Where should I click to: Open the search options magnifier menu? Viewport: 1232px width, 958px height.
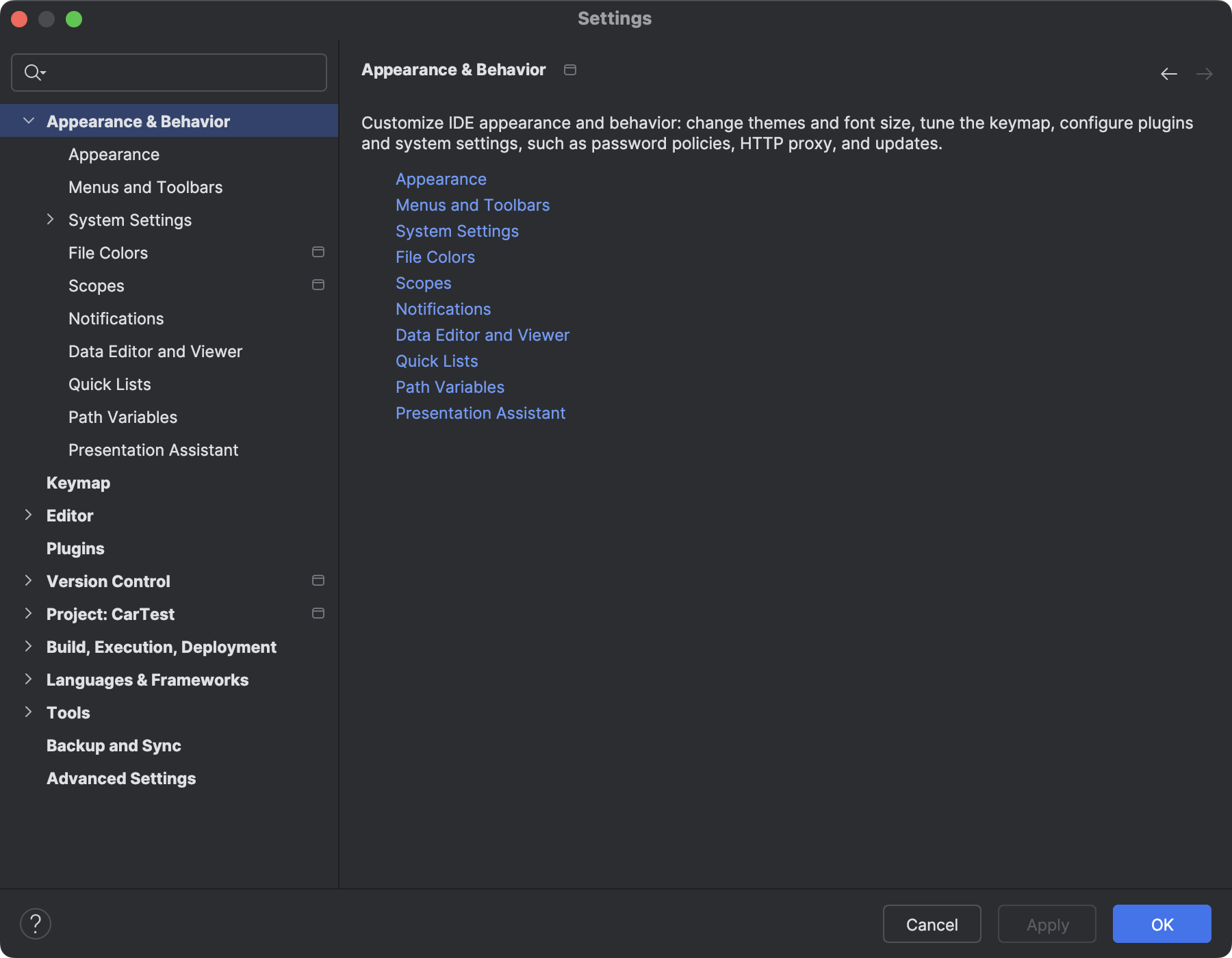[34, 72]
